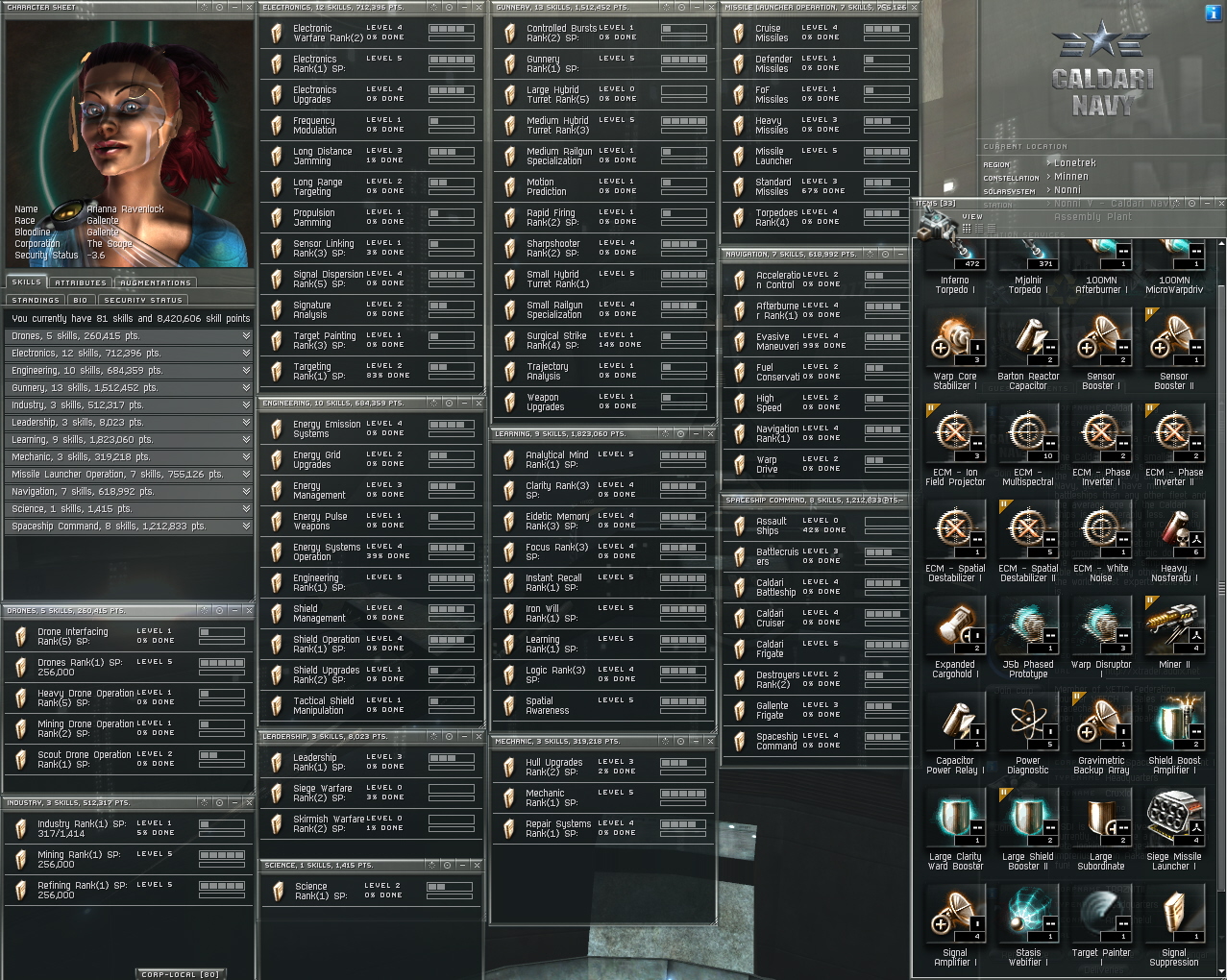Click the character portrait image

coord(129,142)
